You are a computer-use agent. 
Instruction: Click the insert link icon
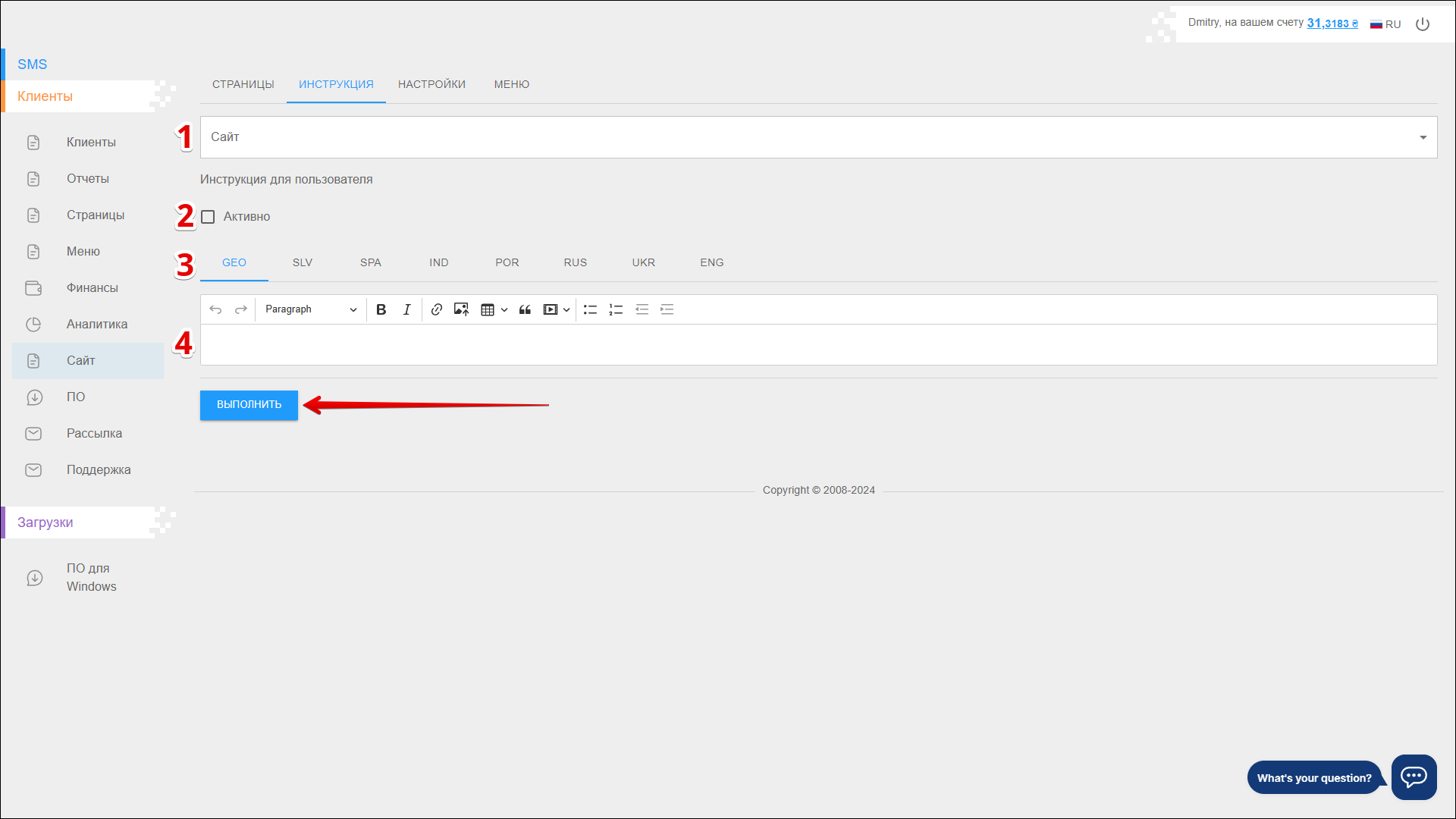coord(436,309)
